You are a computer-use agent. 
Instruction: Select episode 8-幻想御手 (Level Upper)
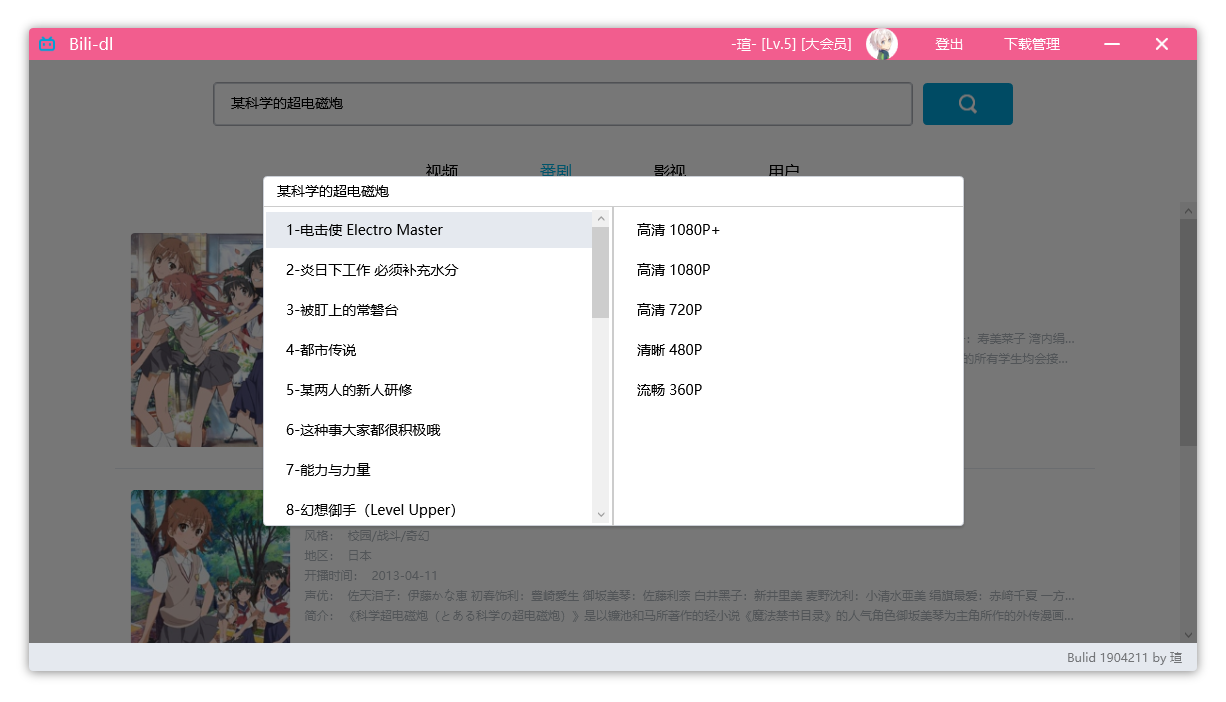[x=429, y=508]
